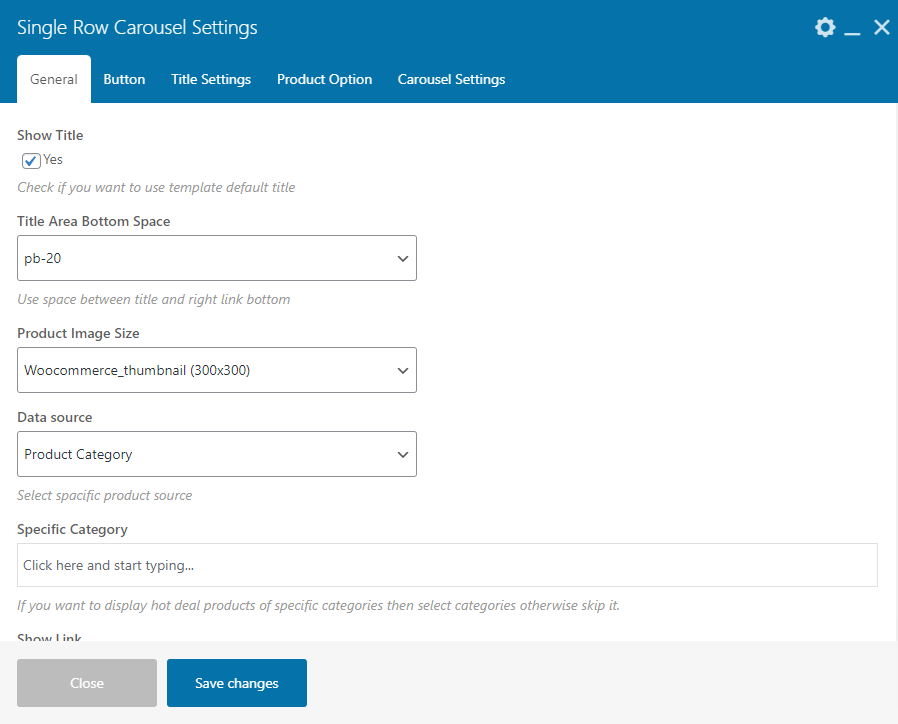Expand the Title Area Bottom Space dropdown
Image resolution: width=898 pixels, height=724 pixels.
pyautogui.click(x=217, y=258)
